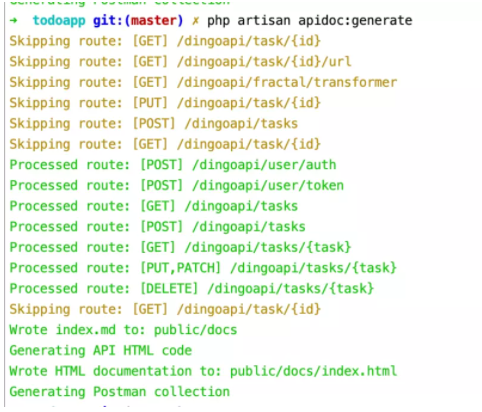Image resolution: width=482 pixels, height=412 pixels.
Task: Select line 'Skipping route: [PUT] /dingoapi/task/{id}'
Action: [165, 103]
